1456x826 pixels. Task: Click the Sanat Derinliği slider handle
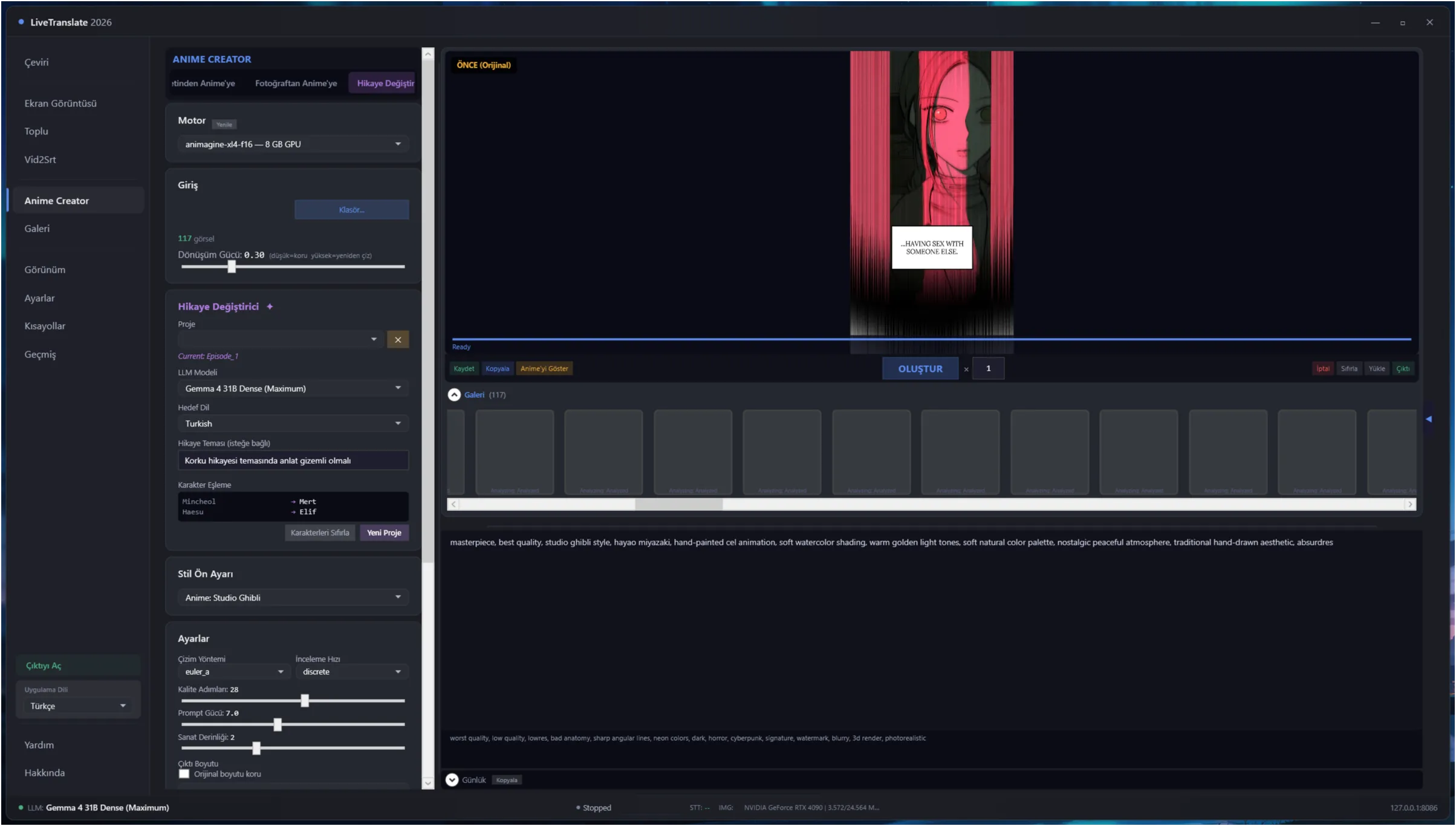click(256, 749)
